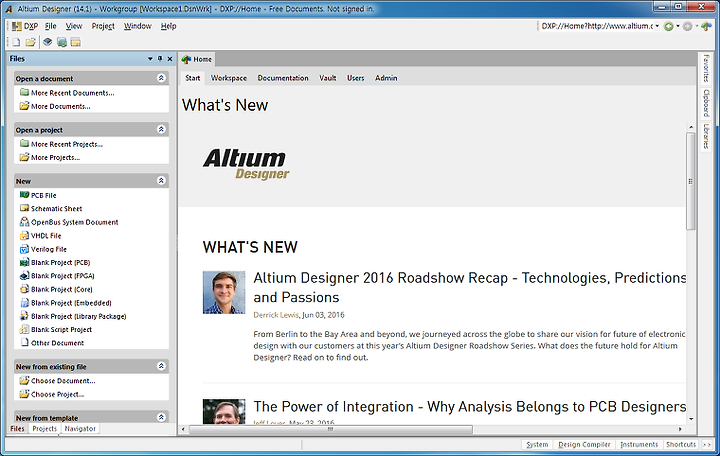Image resolution: width=720 pixels, height=456 pixels.
Task: Select the Workspace page tab
Action: click(x=229, y=78)
